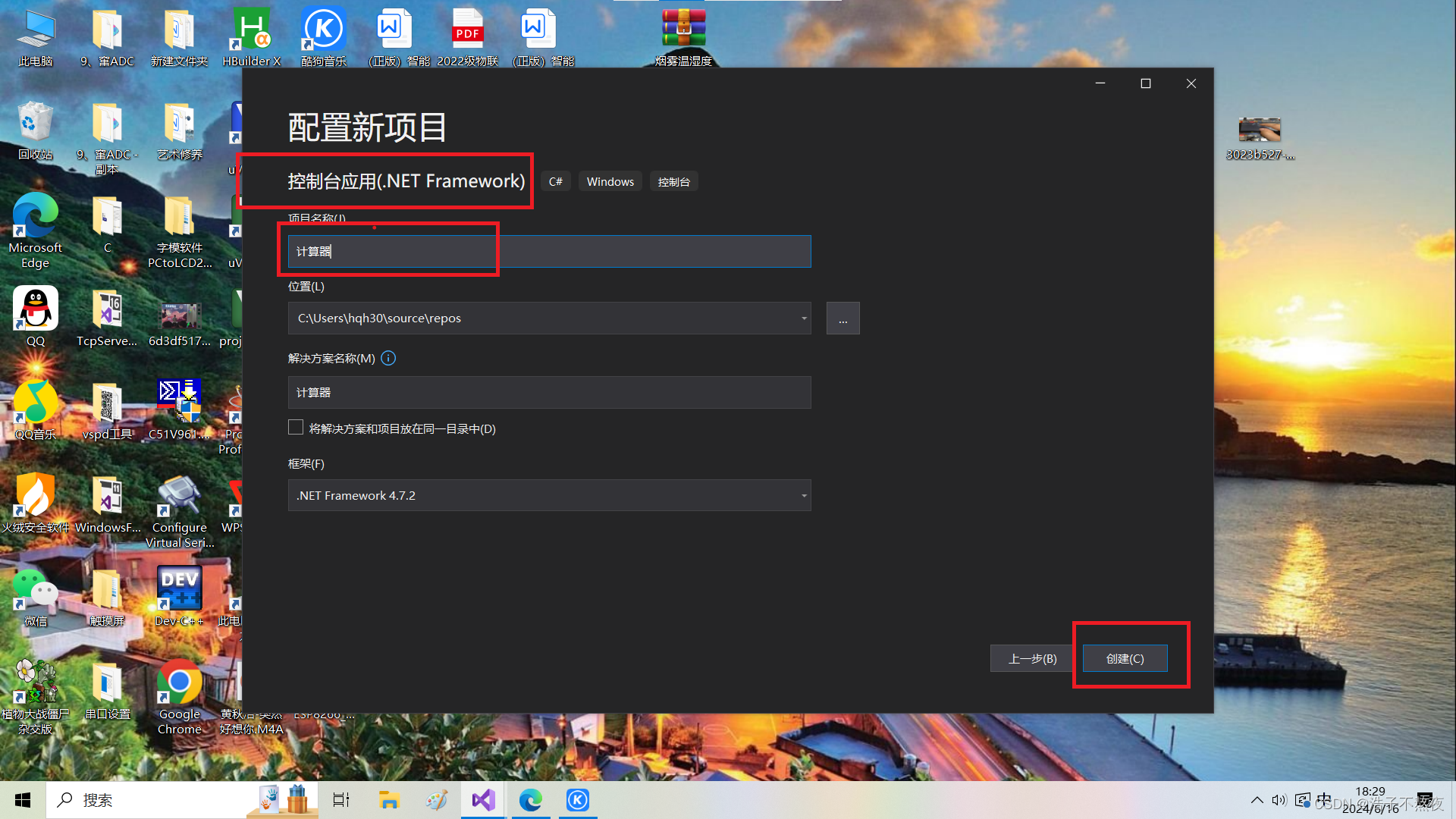Click the browse location ellipsis button
The image size is (1456, 819).
click(843, 318)
